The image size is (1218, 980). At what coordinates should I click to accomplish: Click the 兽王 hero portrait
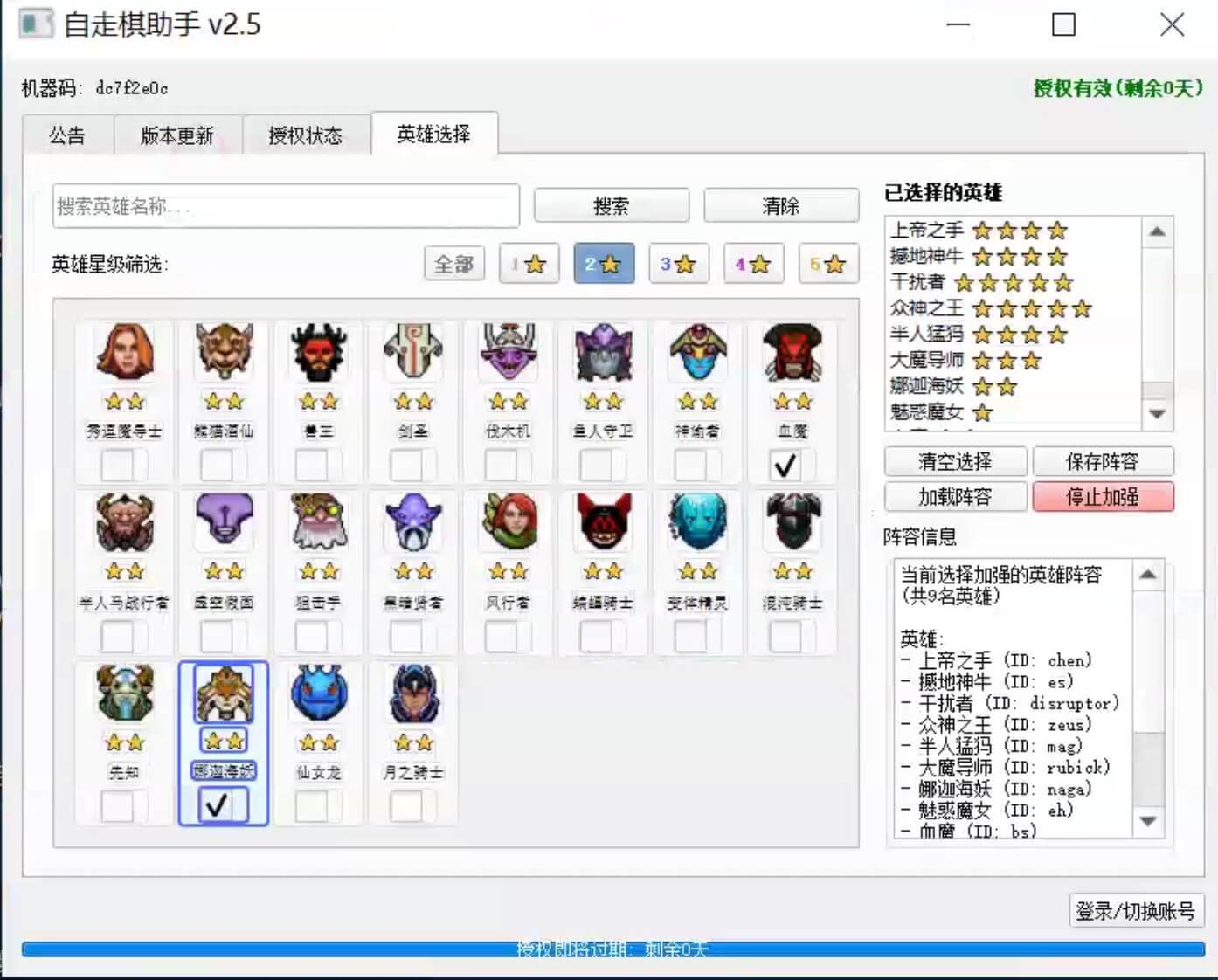point(319,352)
